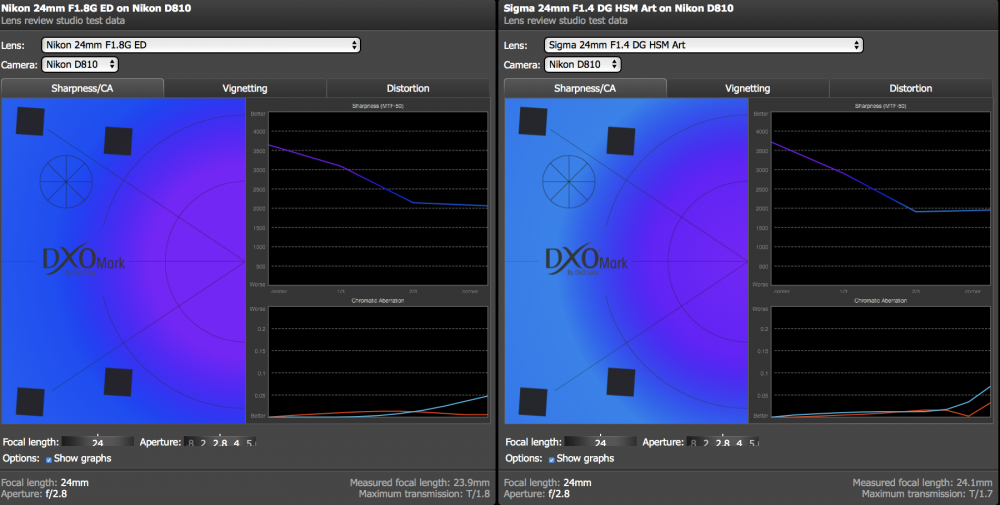Click 'Maximum transmission: T/1.8' text
Viewport: 1000px width, 505px height.
[424, 494]
